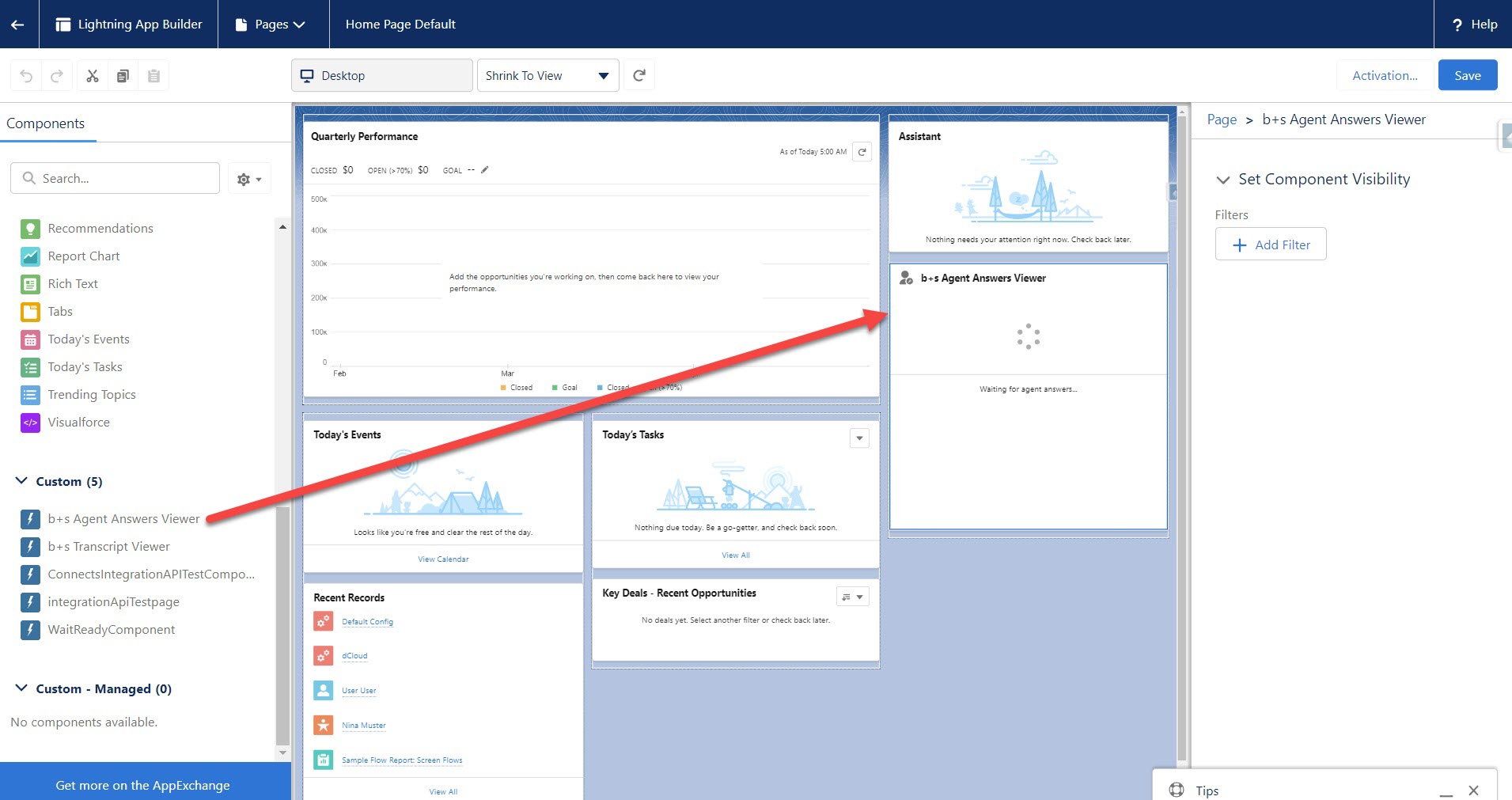Open the Today's Tasks dropdown arrow
The image size is (1512, 800).
pos(859,438)
